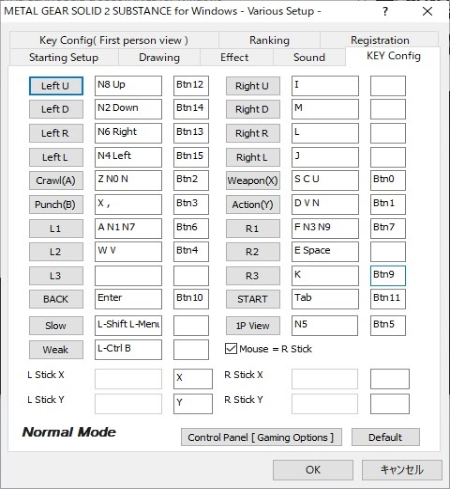Switch to the Starting Setup tab
This screenshot has width=450, height=489.
point(64,57)
